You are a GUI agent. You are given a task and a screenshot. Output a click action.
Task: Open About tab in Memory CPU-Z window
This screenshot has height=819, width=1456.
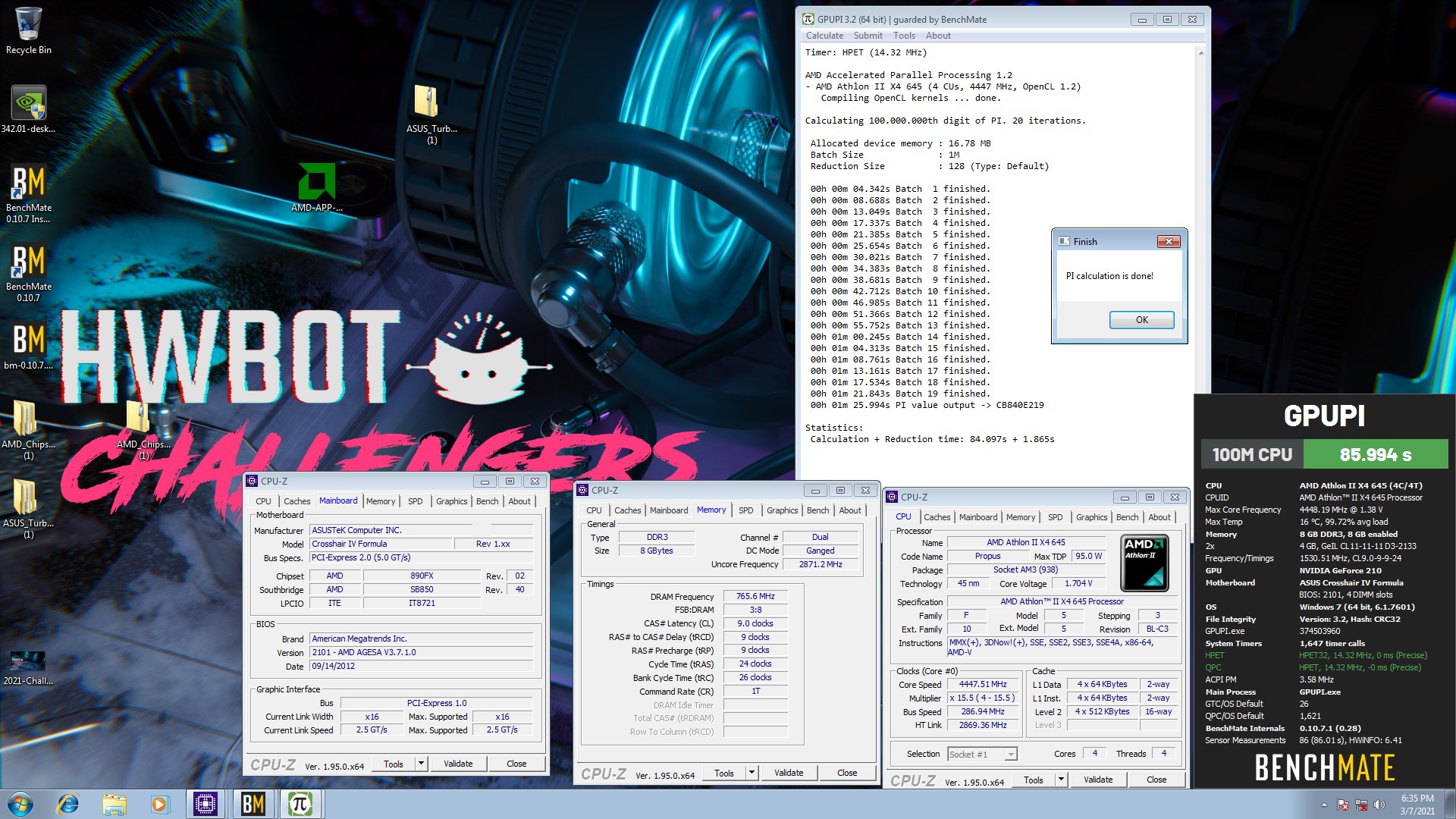click(849, 510)
